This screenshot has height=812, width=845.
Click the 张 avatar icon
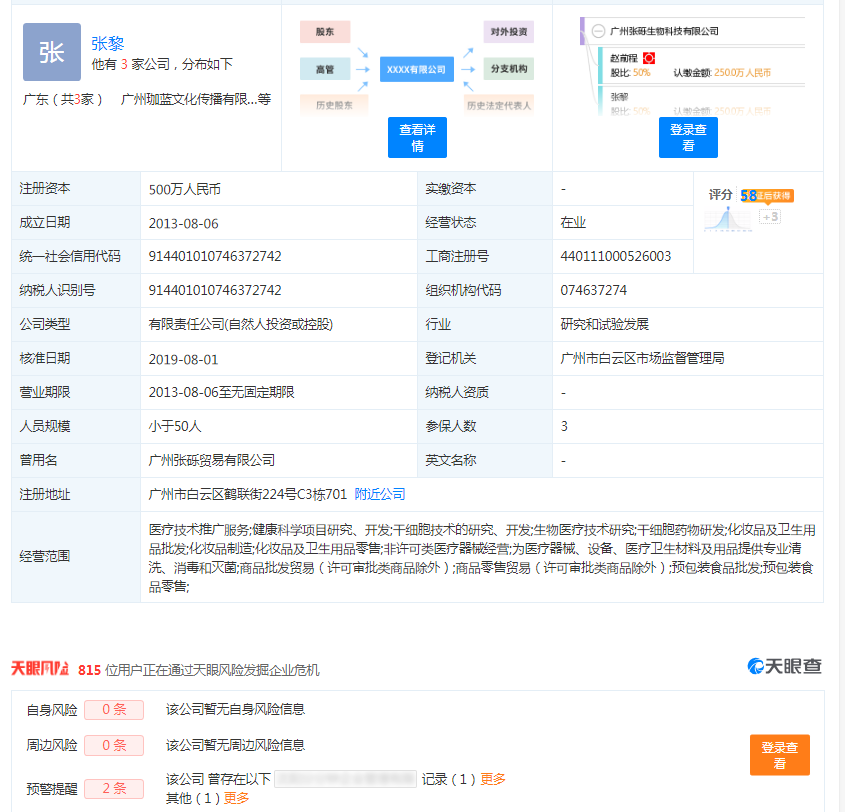pyautogui.click(x=51, y=52)
